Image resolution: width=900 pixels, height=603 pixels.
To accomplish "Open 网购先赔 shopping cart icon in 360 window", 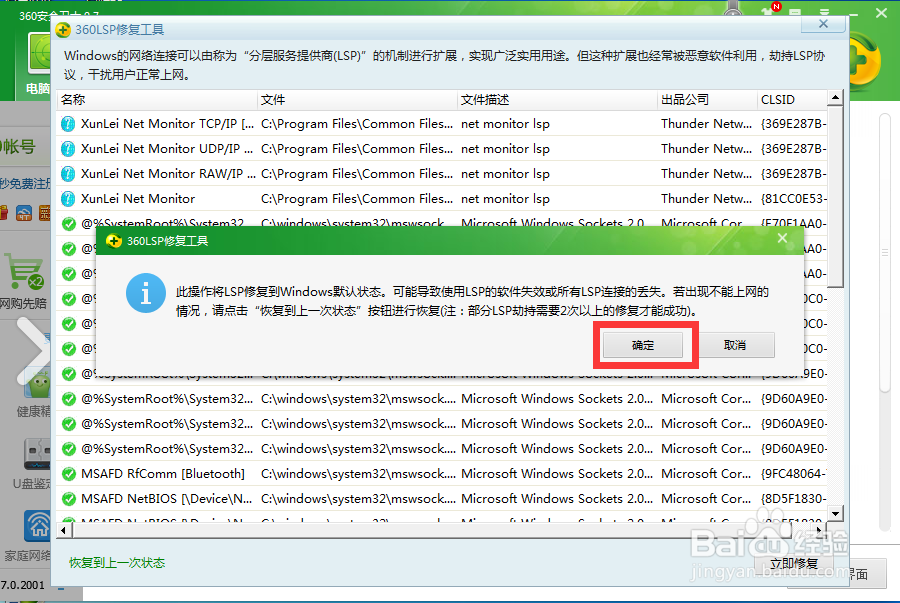I will (x=25, y=271).
